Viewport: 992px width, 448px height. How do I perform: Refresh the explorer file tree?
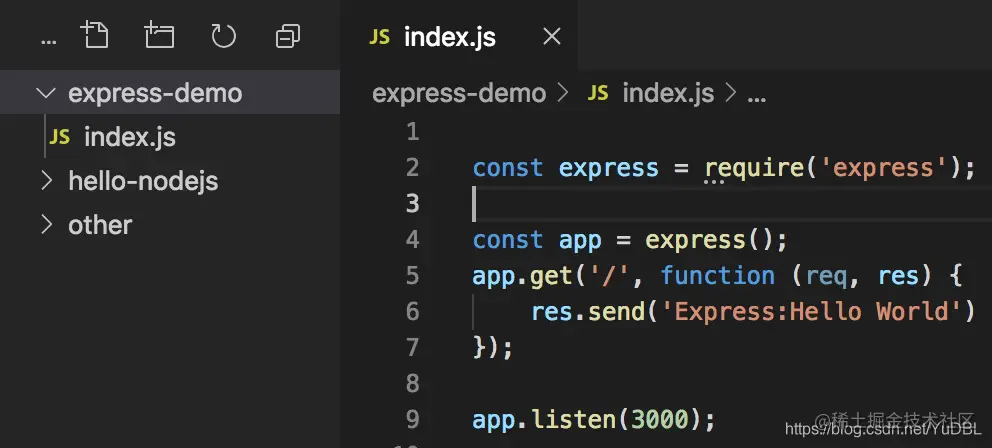click(x=223, y=36)
